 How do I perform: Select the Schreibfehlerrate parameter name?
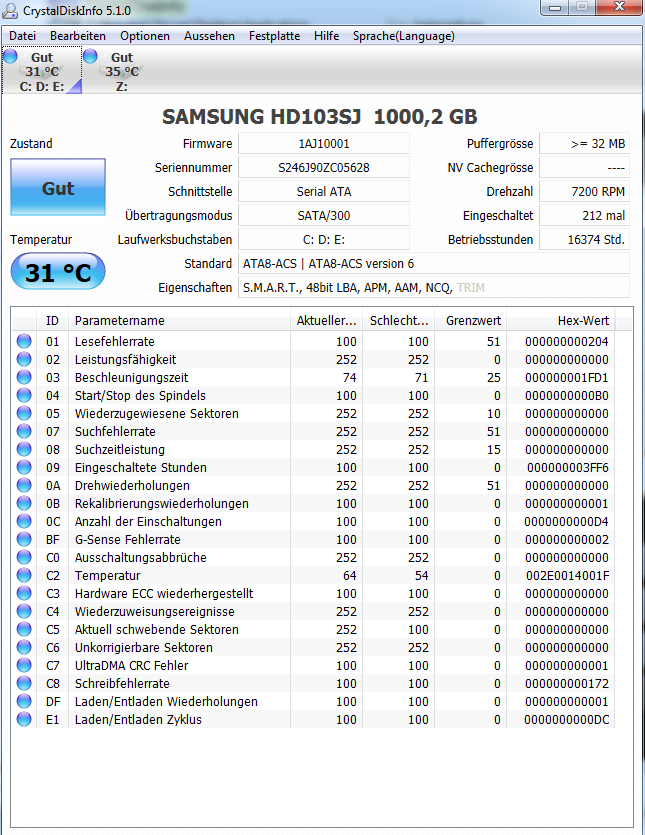[122, 683]
